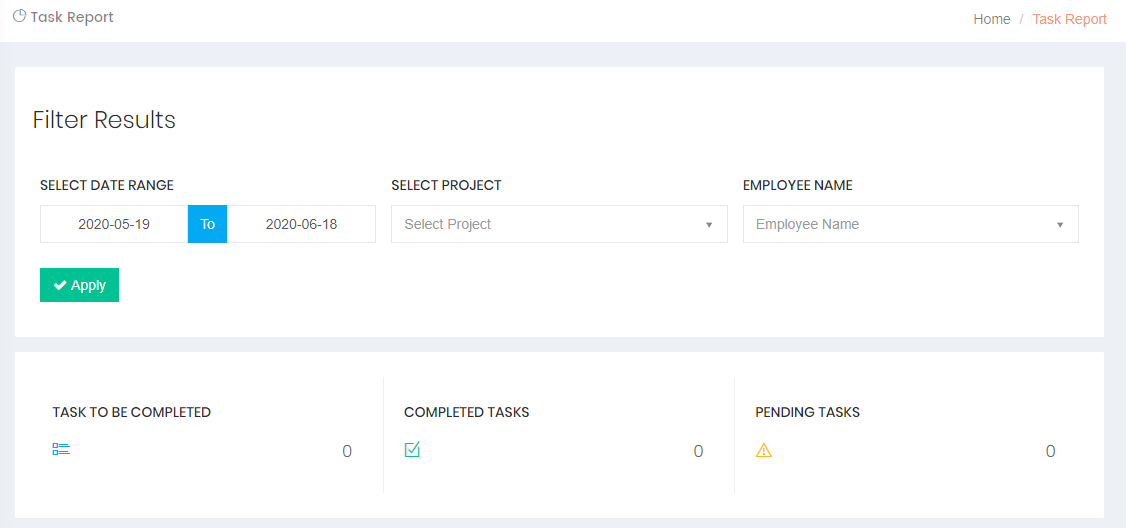Screen dimensions: 1126x528
Task: Go to Home breadcrumb link
Action: coord(991,19)
